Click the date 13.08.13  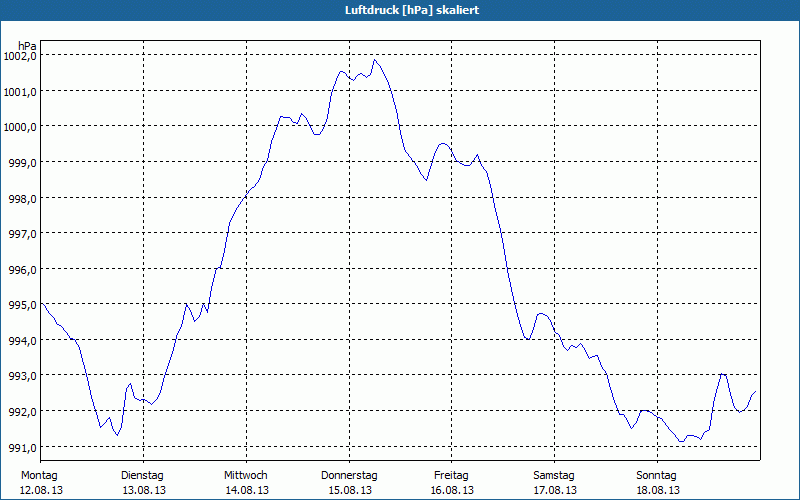coord(144,490)
